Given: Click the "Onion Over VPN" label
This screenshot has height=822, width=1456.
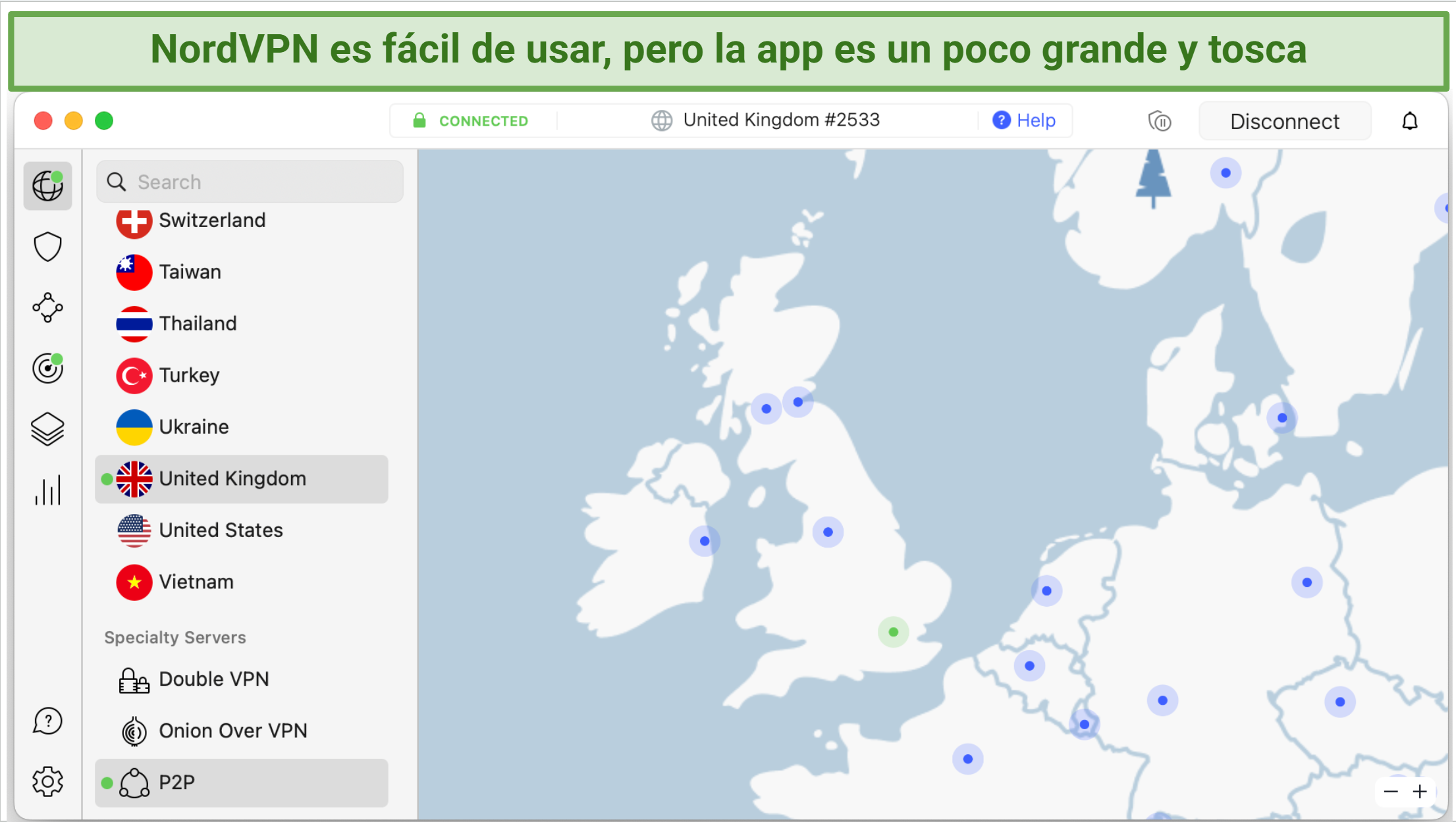Looking at the screenshot, I should (x=233, y=731).
